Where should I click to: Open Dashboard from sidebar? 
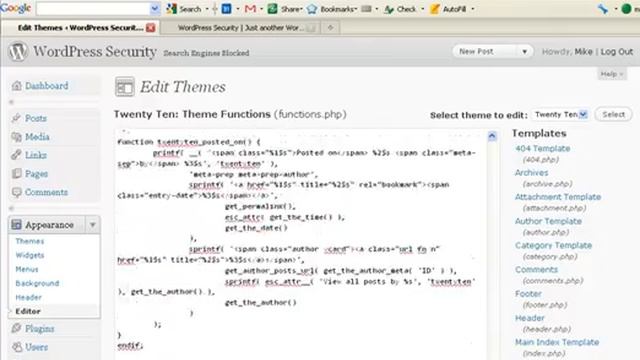click(47, 86)
